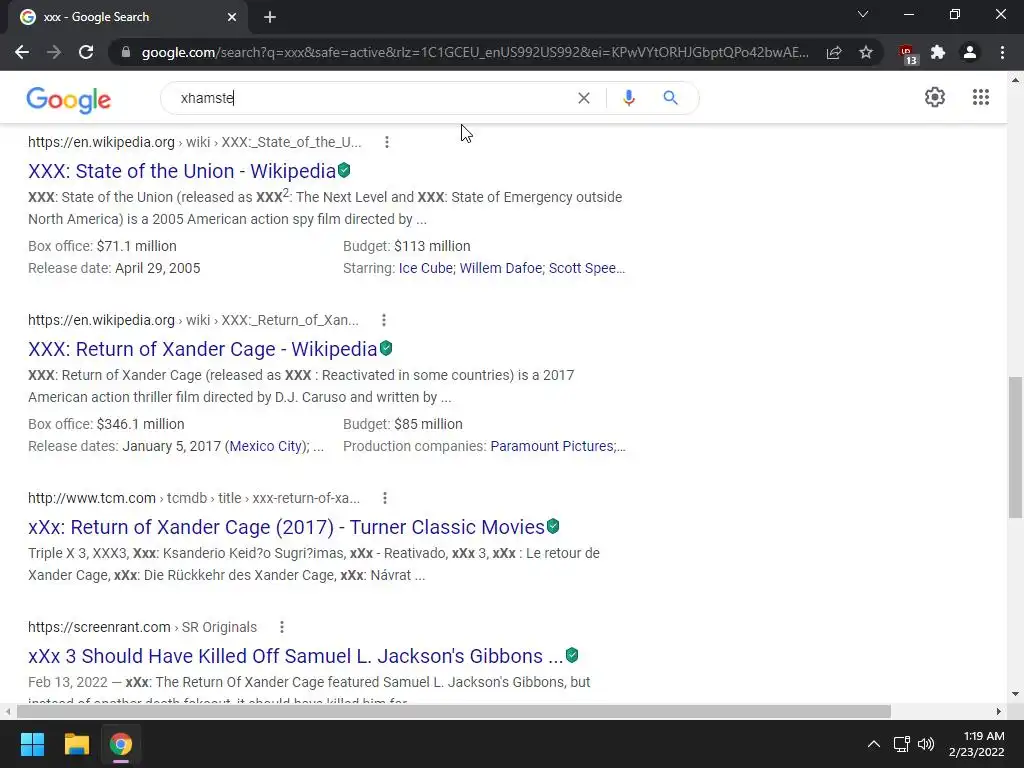Click the scroll-right arrow of horizontal scrollbar
The width and height of the screenshot is (1024, 768).
999,711
